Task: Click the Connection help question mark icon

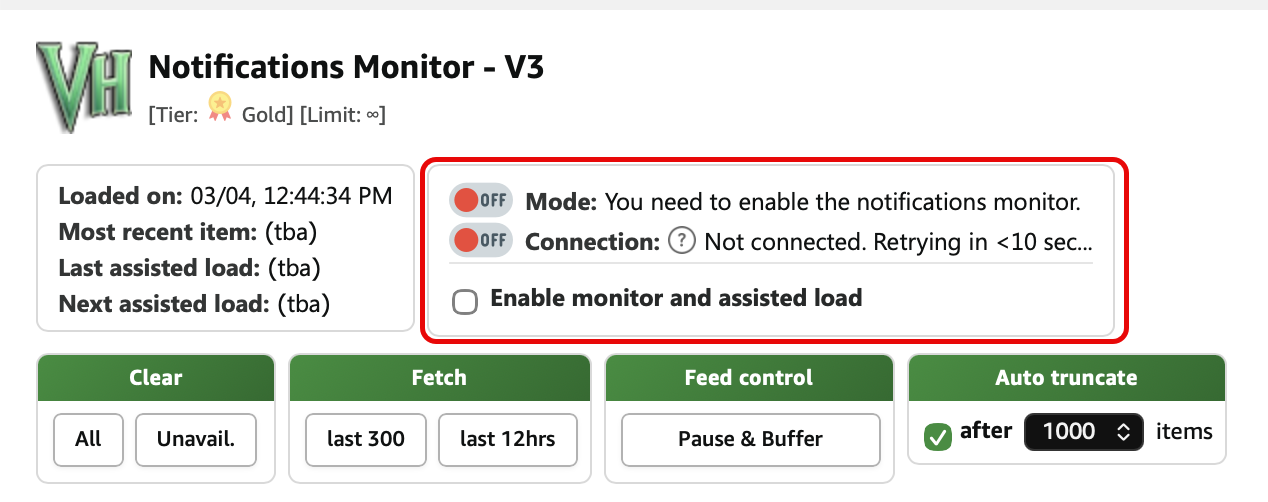Action: [x=681, y=241]
